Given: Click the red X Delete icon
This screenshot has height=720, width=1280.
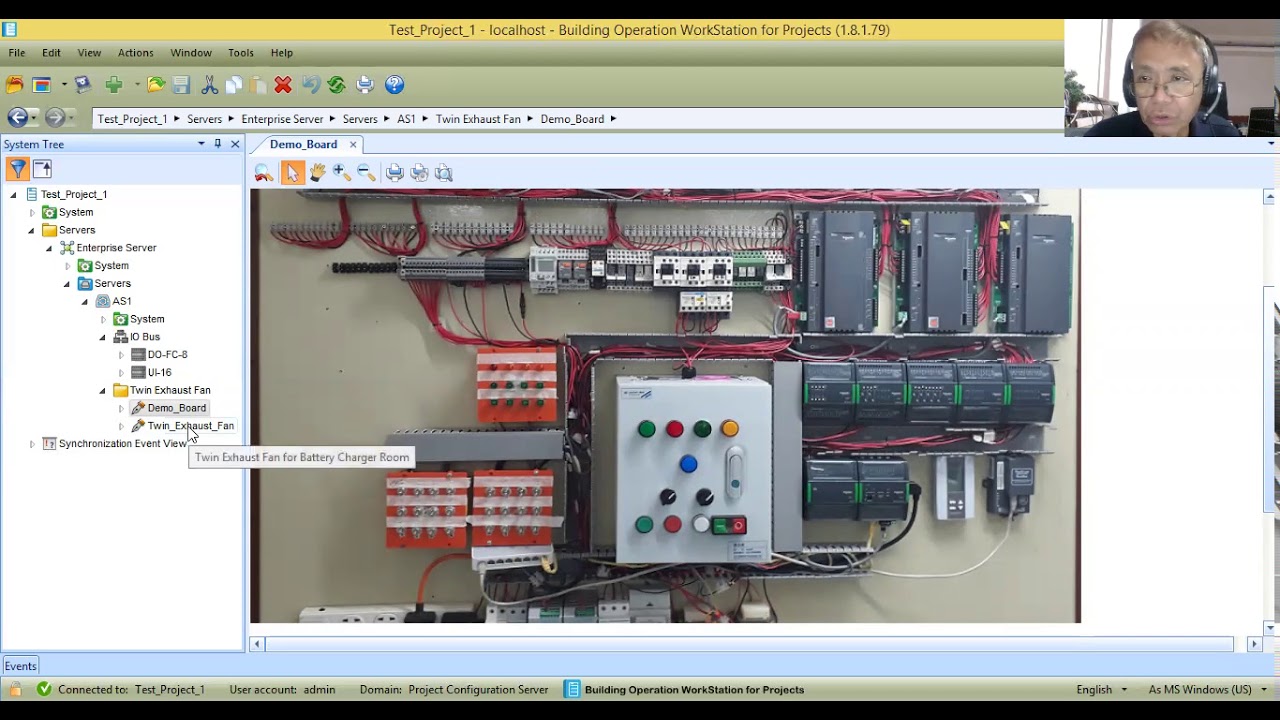Looking at the screenshot, I should click(283, 85).
